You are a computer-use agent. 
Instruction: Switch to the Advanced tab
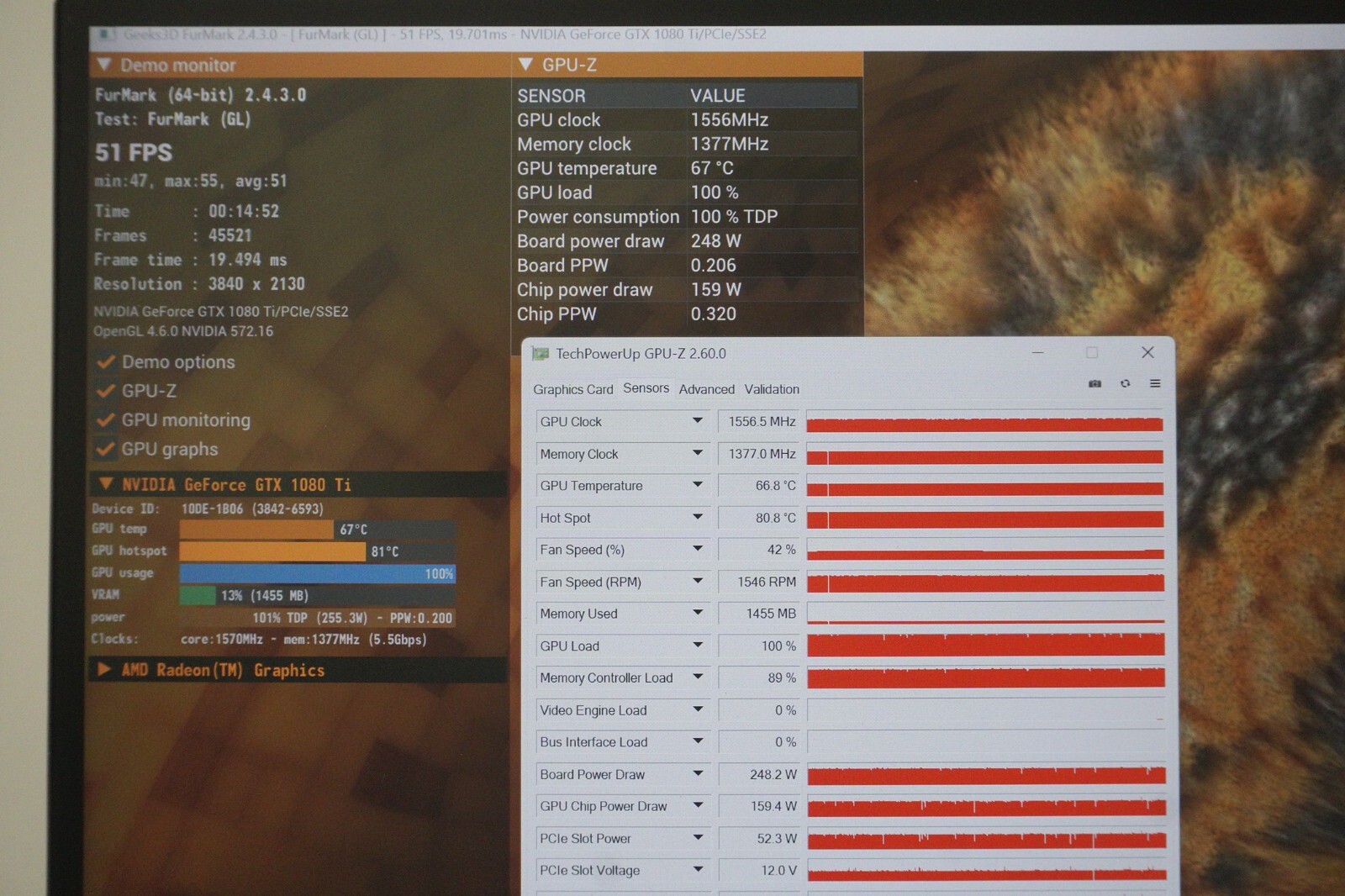706,389
